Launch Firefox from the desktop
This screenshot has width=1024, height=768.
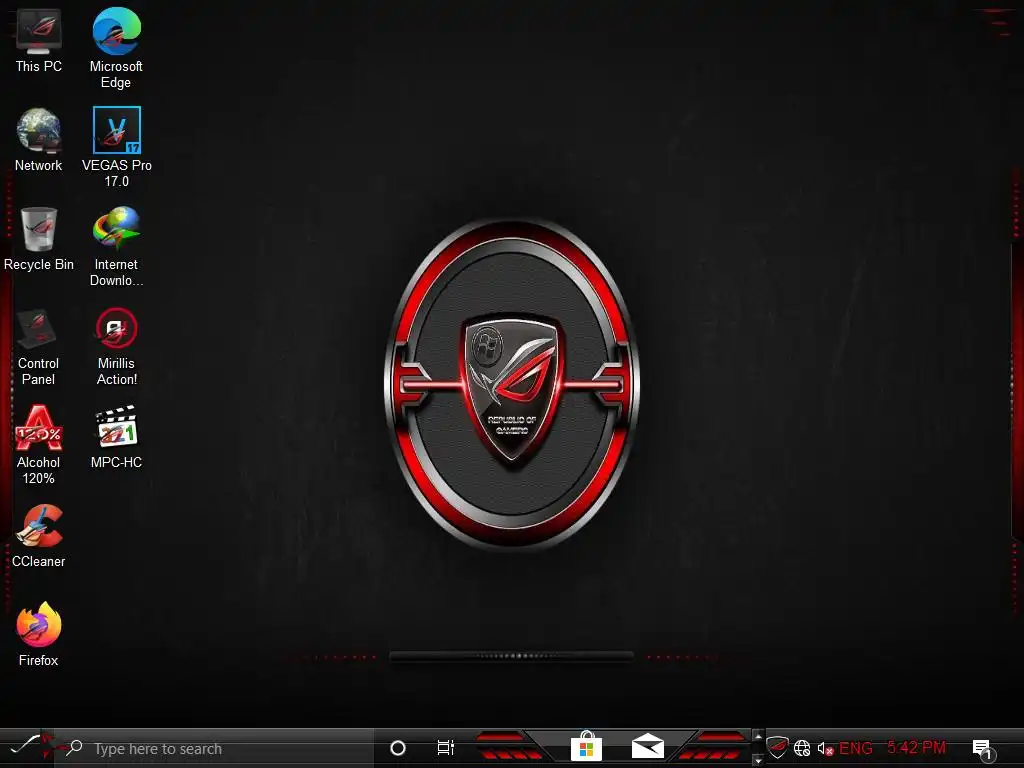pos(39,635)
